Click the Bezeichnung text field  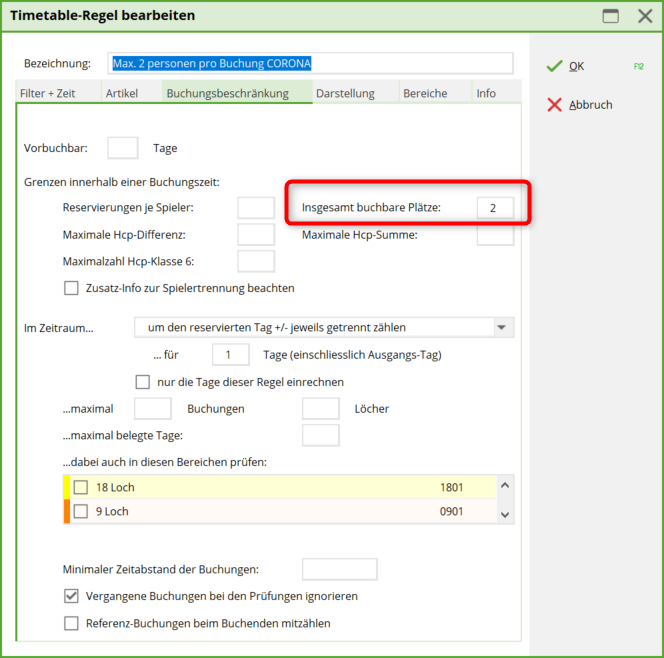point(312,64)
